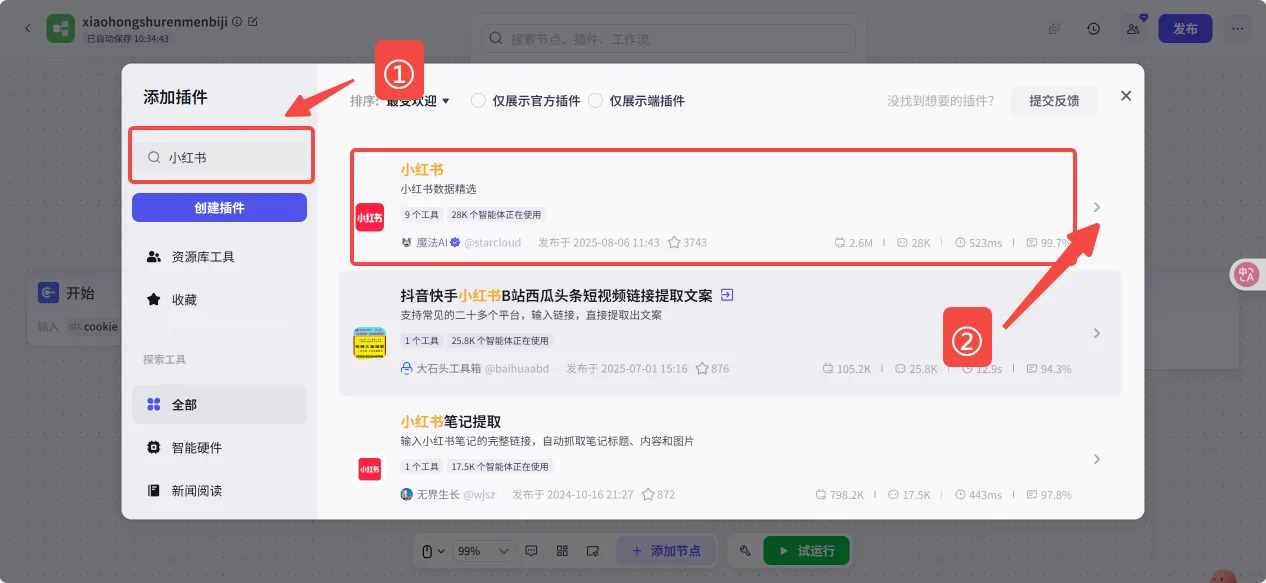This screenshot has width=1266, height=583.
Task: Click the floating translate icon at right edge
Action: [1247, 274]
